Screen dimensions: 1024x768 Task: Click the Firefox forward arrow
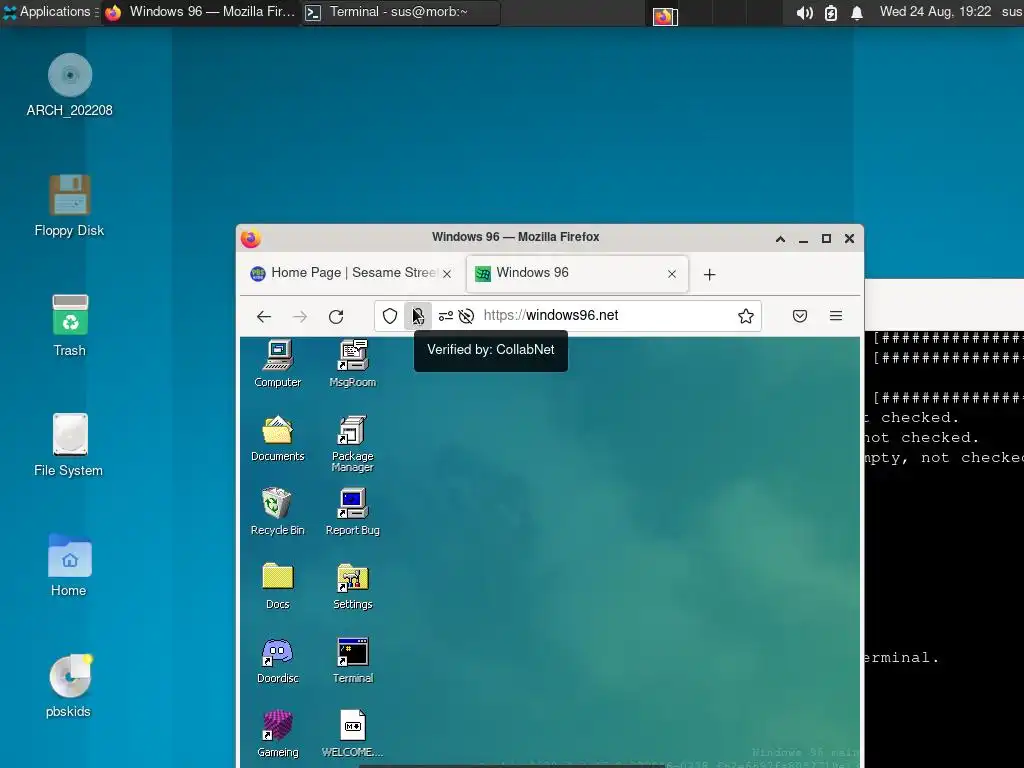(x=300, y=317)
